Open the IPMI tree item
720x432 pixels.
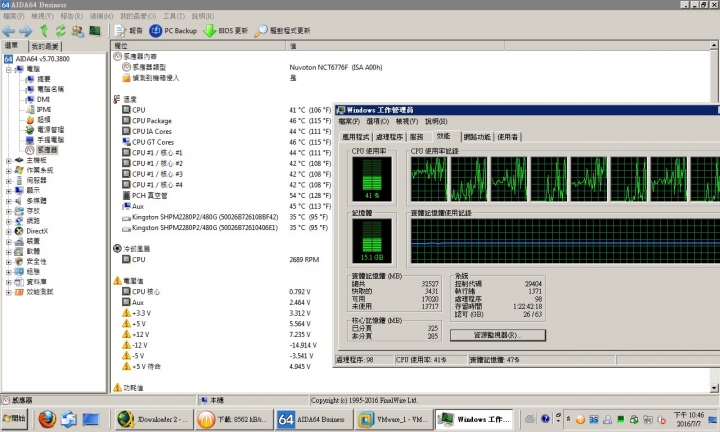(x=44, y=109)
